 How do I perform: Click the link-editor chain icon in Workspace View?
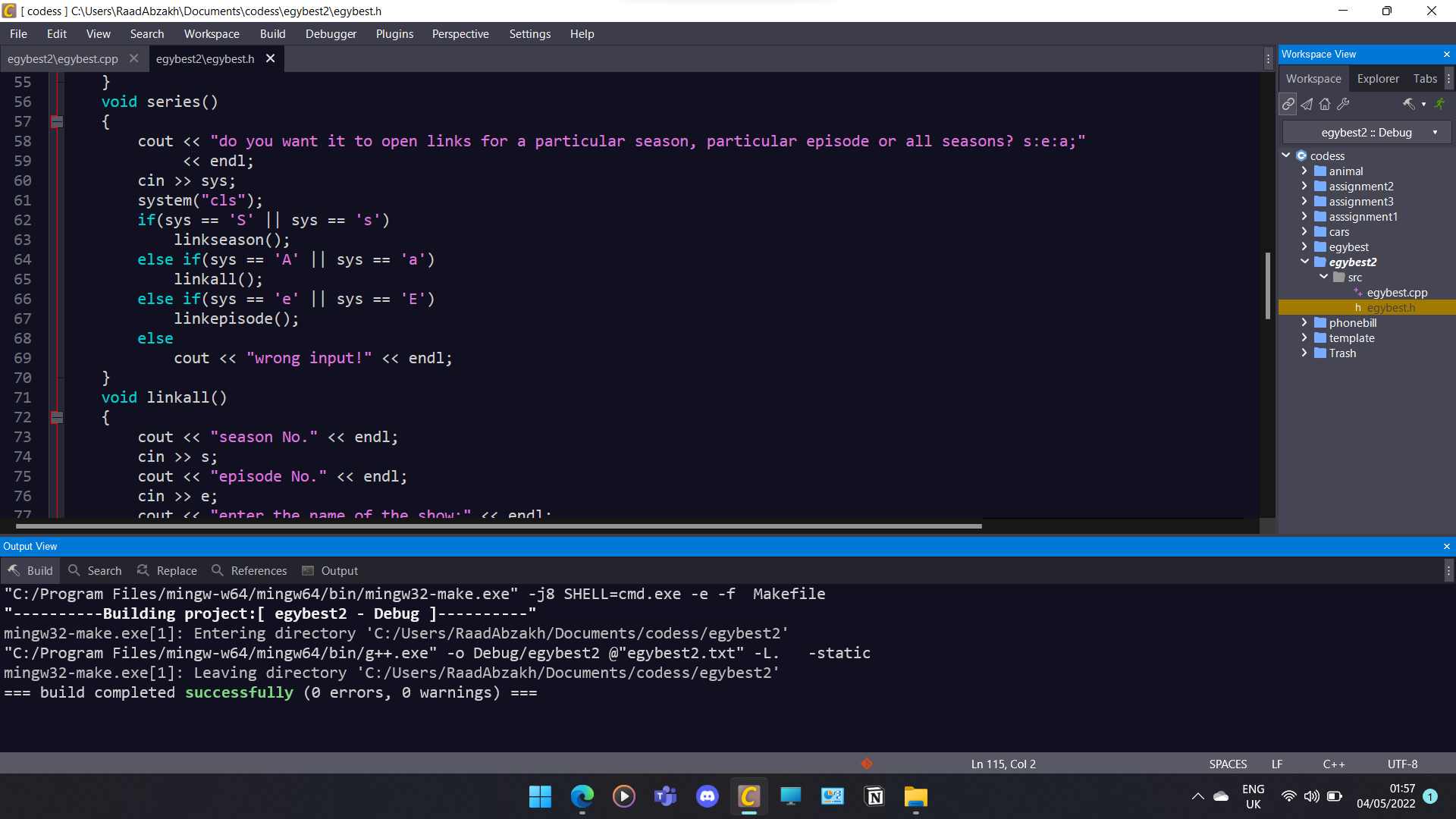(x=1288, y=104)
